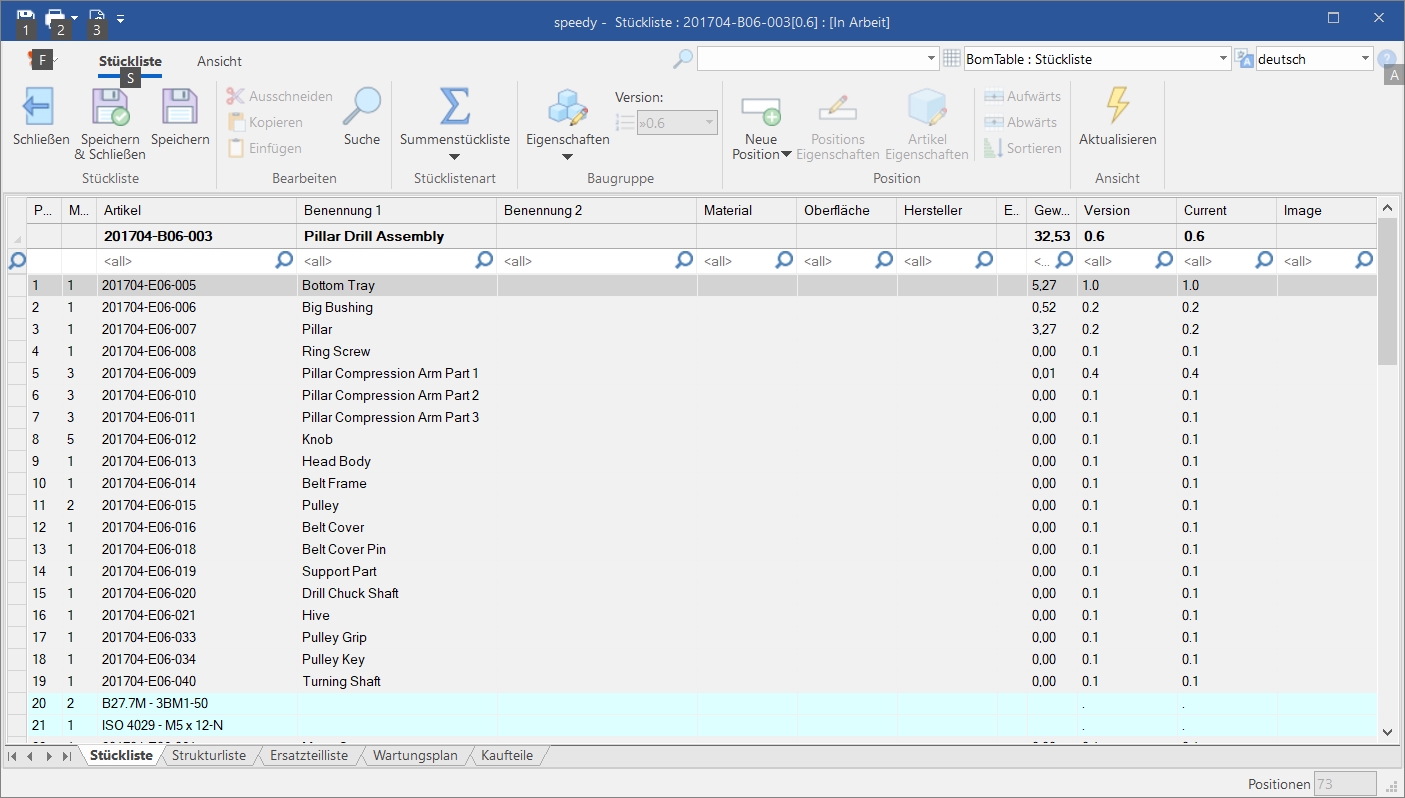Click the print icon in title bar
This screenshot has width=1405, height=798.
[x=56, y=17]
